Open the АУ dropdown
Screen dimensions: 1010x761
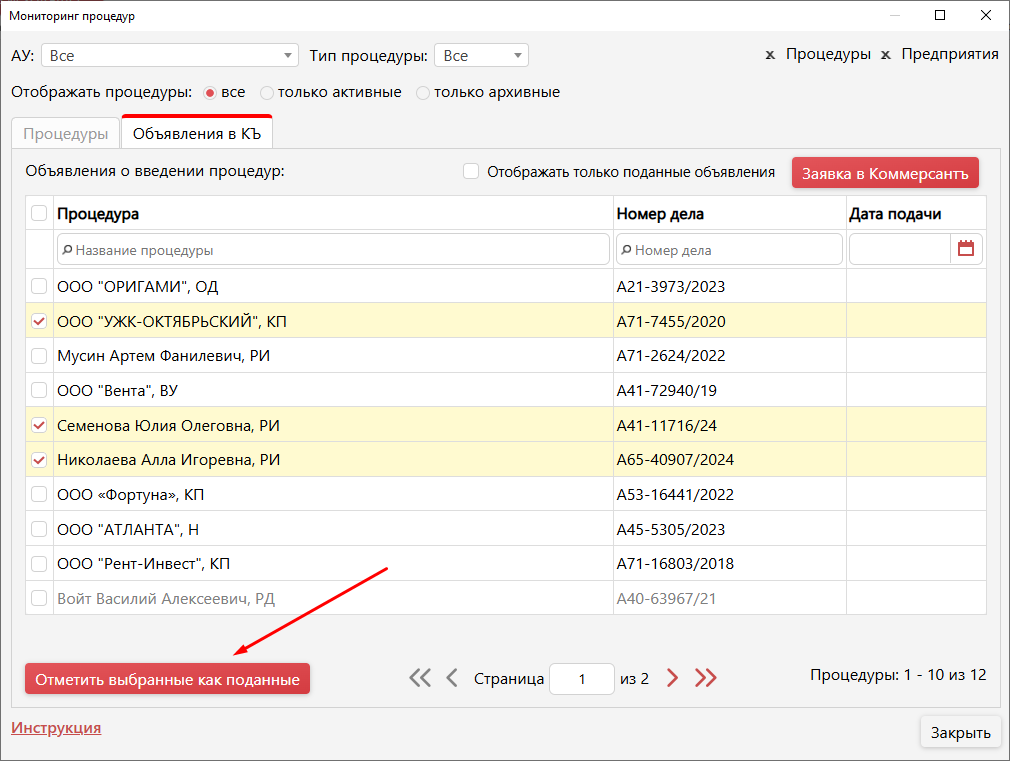click(170, 55)
